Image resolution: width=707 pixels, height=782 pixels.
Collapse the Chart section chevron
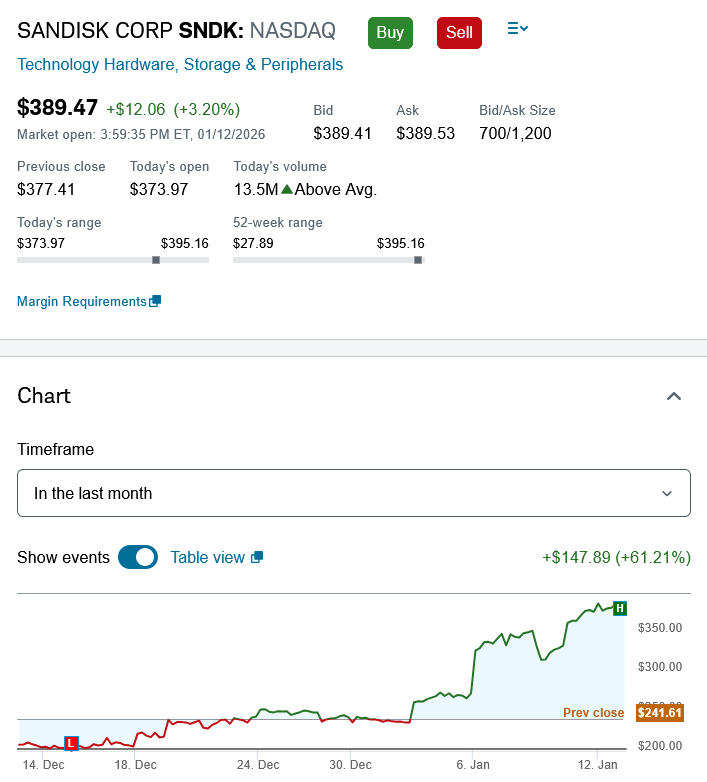pos(674,396)
